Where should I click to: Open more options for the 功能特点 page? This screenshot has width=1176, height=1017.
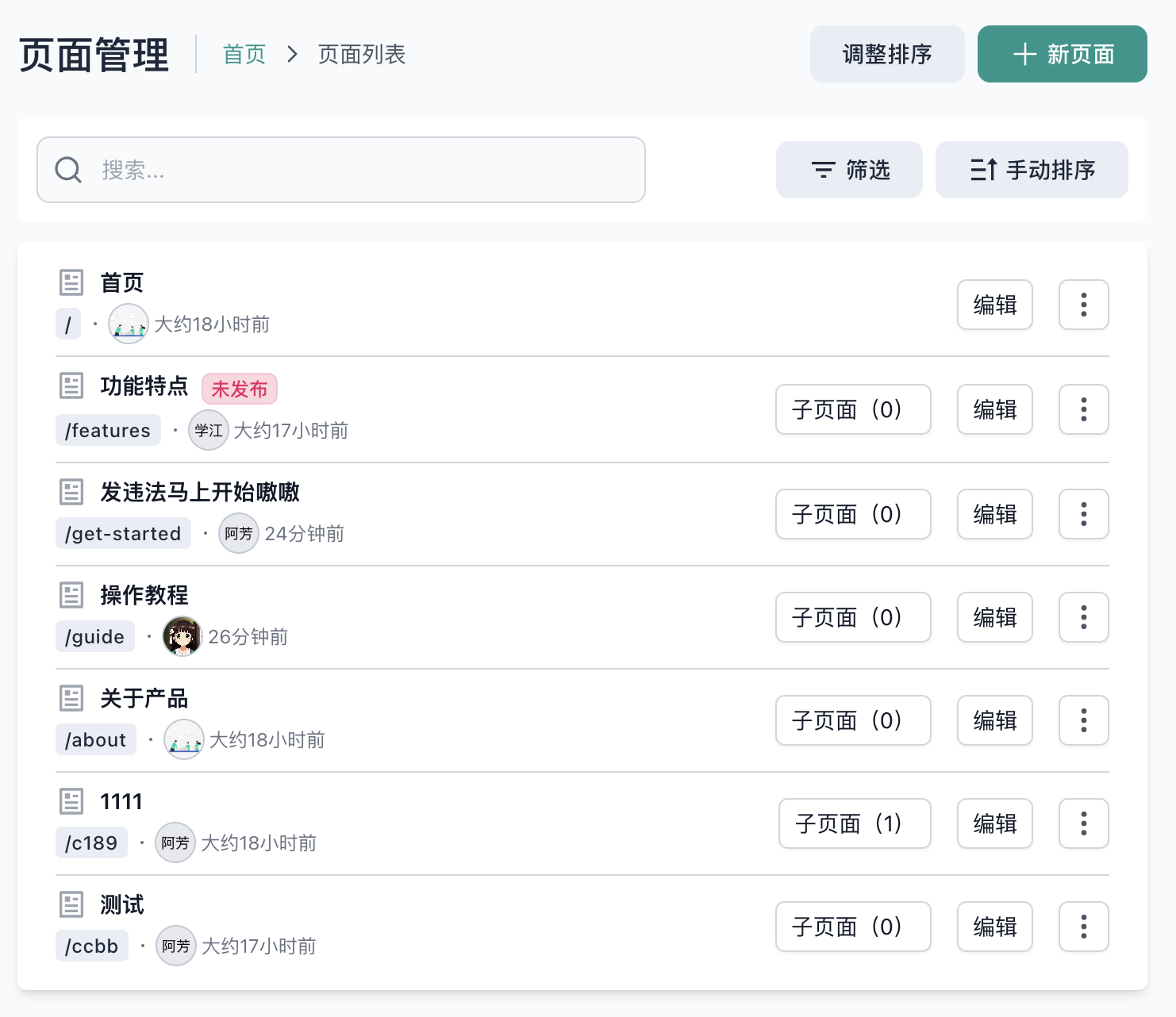tap(1083, 409)
